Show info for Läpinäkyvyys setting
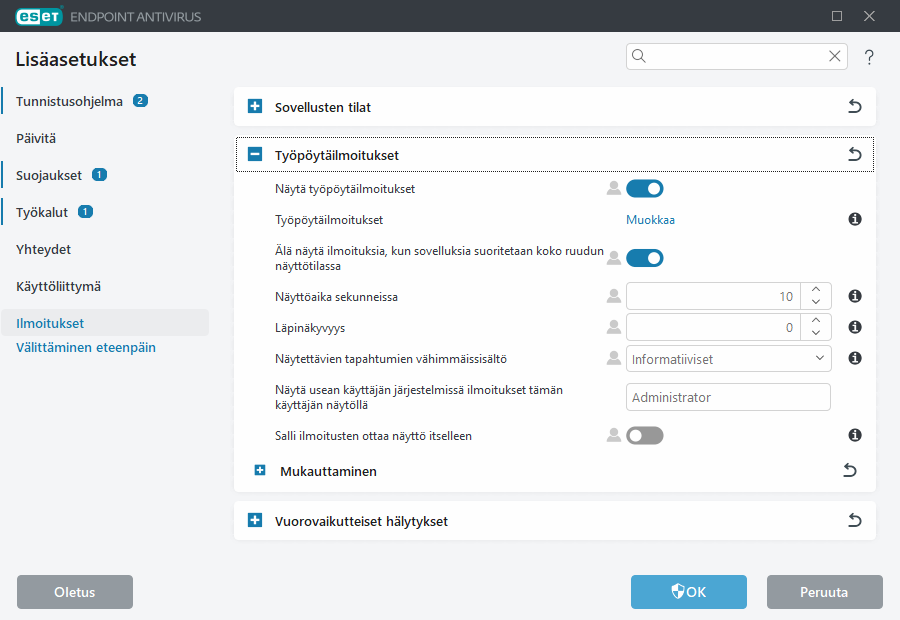 (x=855, y=327)
